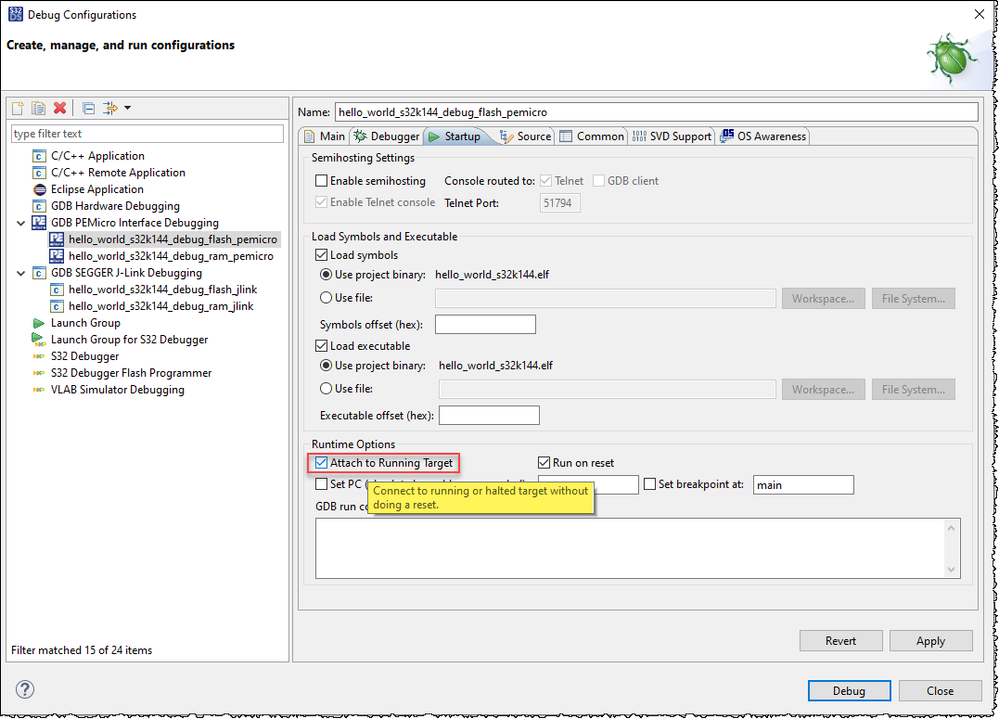Start debugging with the Debug button

tap(848, 690)
